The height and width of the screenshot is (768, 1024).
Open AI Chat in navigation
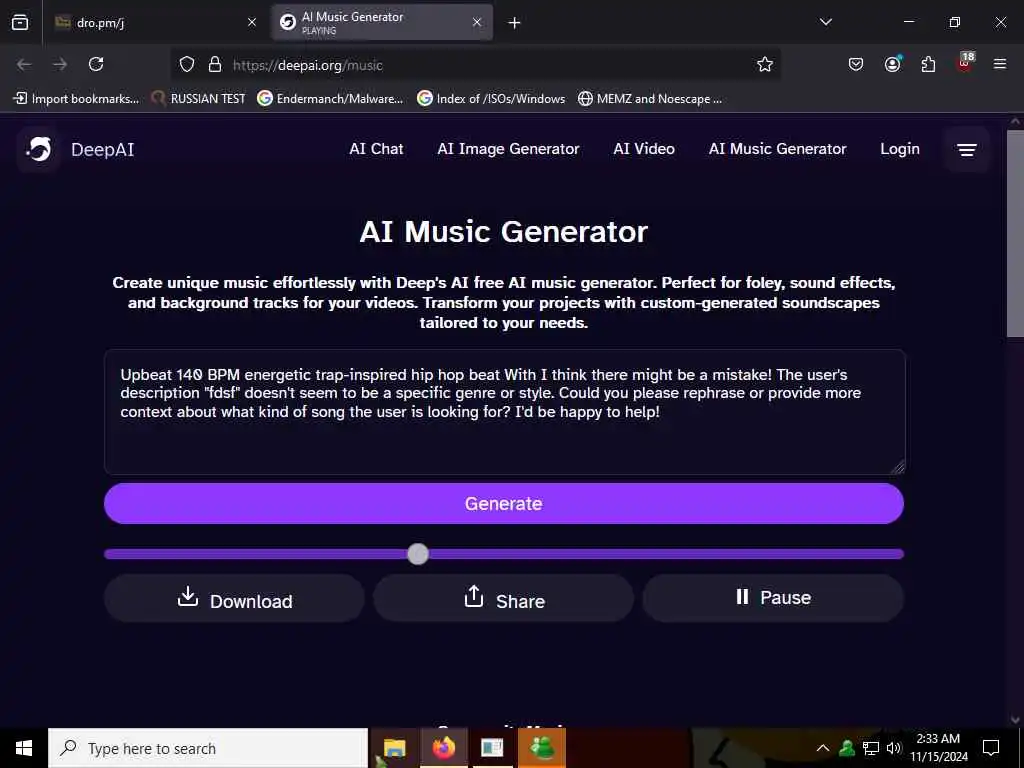point(376,149)
